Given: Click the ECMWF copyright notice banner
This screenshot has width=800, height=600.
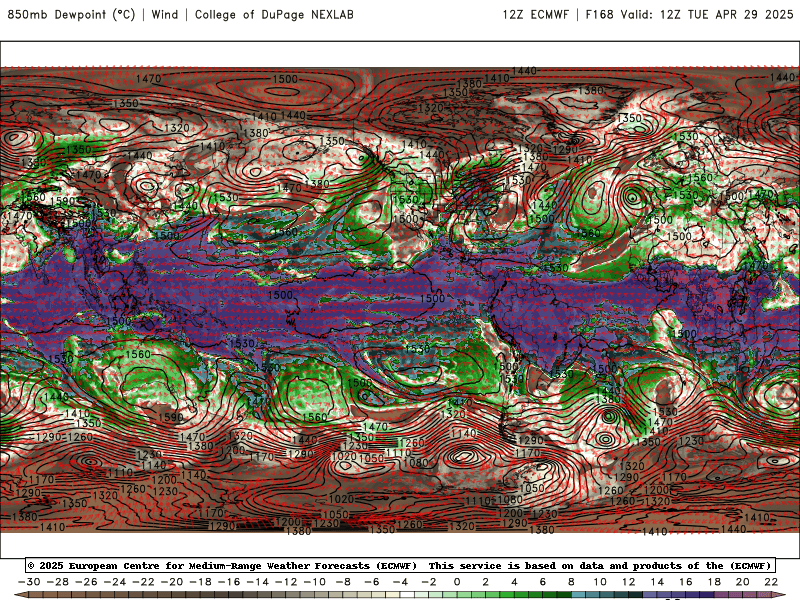Looking at the screenshot, I should pos(400,565).
